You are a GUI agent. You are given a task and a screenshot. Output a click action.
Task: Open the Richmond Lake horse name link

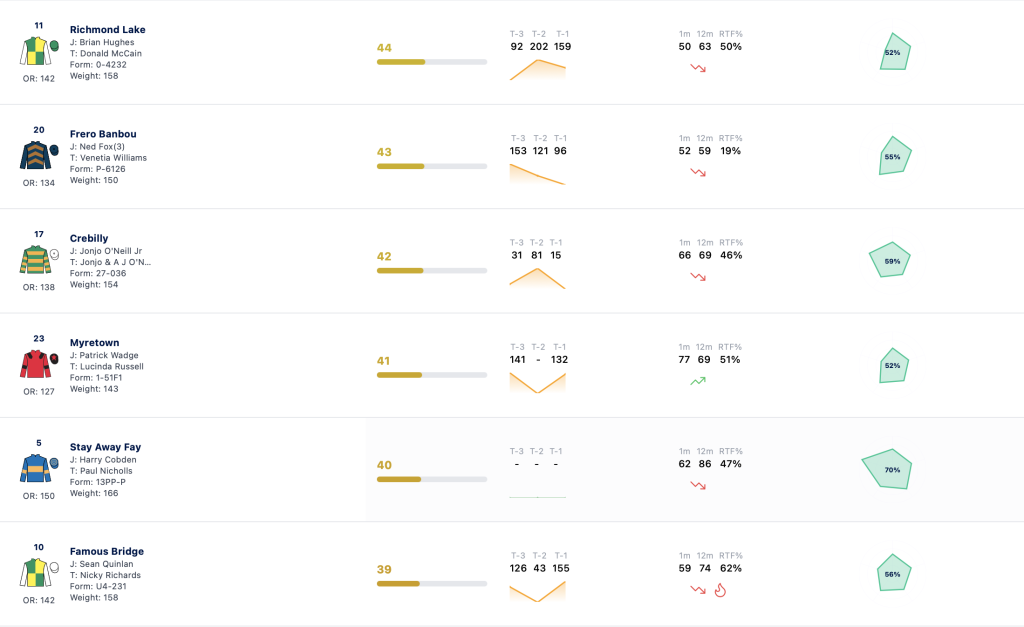[108, 29]
